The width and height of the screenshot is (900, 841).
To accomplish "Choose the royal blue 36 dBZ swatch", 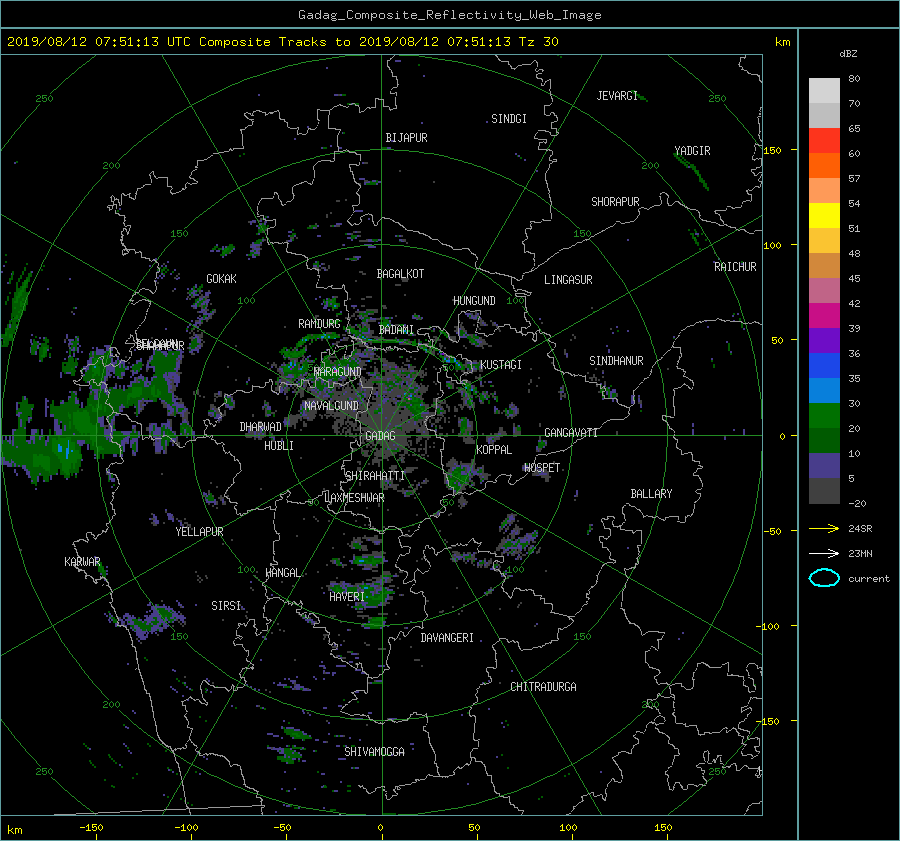I will 824,365.
